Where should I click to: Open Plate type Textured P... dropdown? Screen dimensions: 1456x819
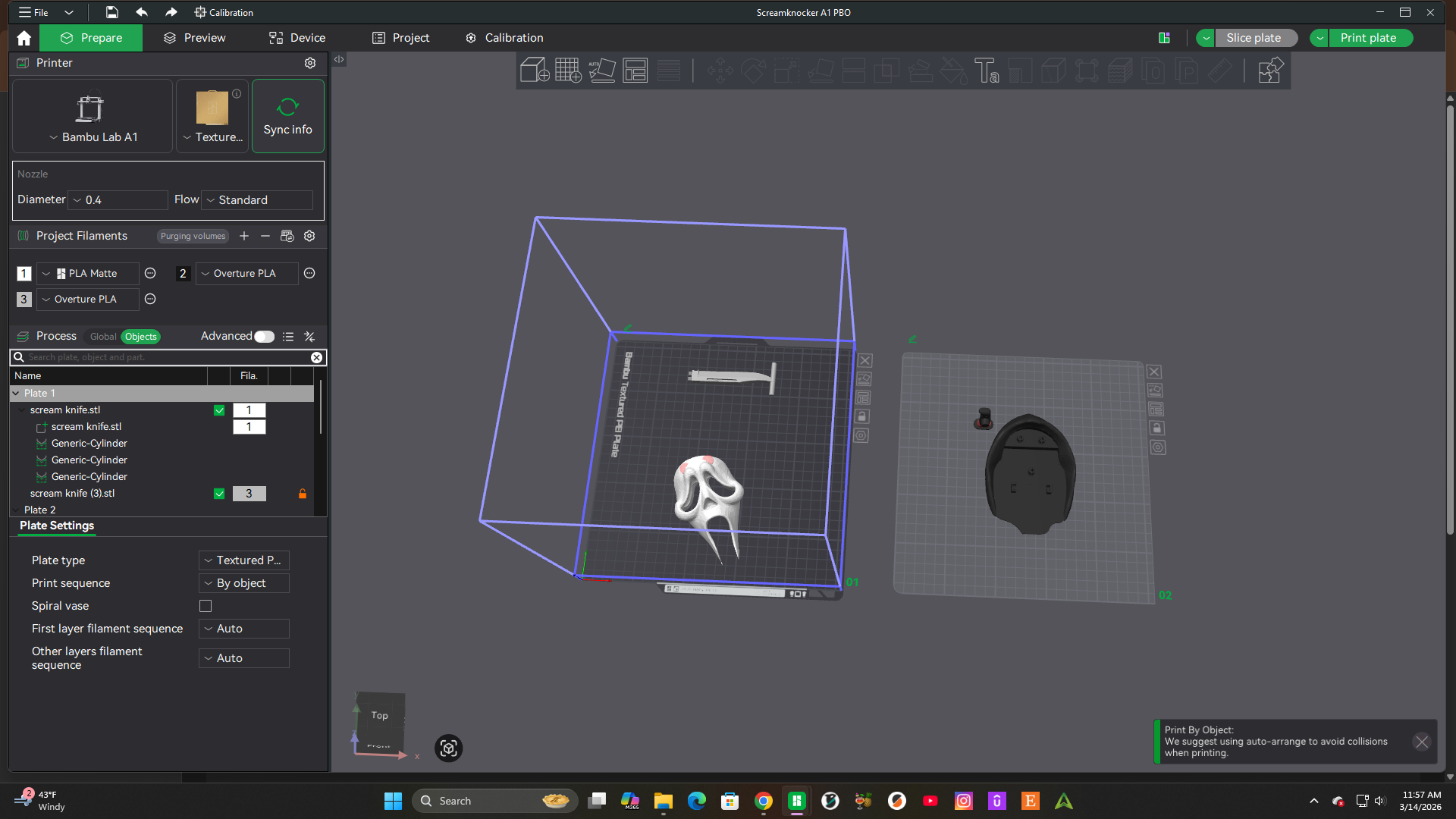244,560
